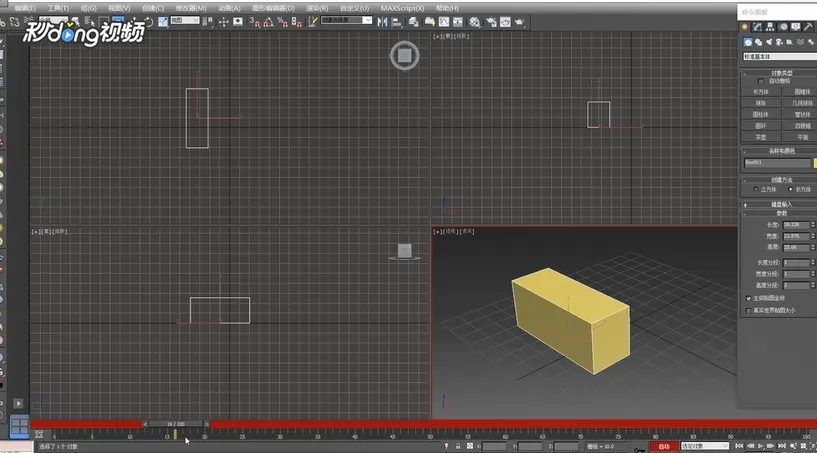The image size is (817, 453).
Task: Click the viewport layout button above the timeline
Action: 19,426
